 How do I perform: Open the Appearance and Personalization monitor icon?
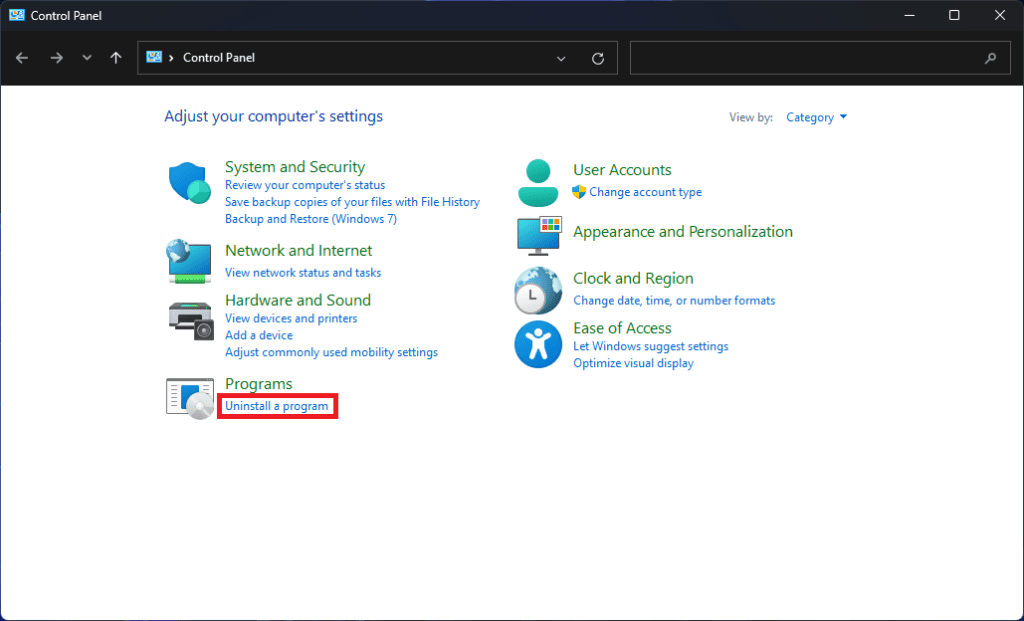[x=538, y=235]
